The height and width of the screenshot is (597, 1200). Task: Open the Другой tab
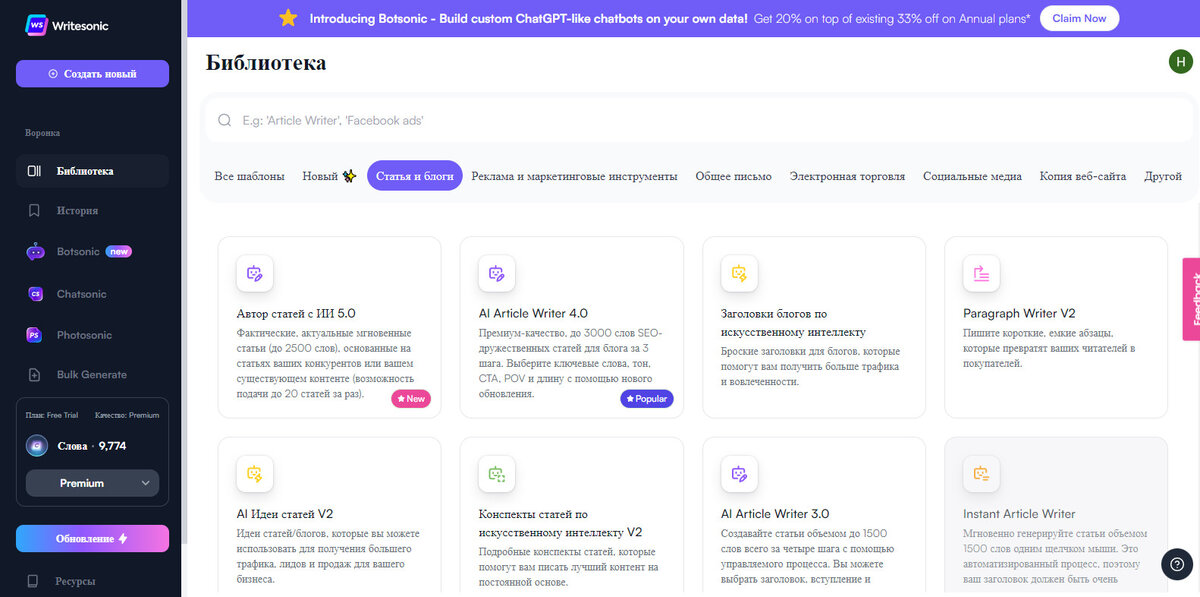(x=1163, y=176)
